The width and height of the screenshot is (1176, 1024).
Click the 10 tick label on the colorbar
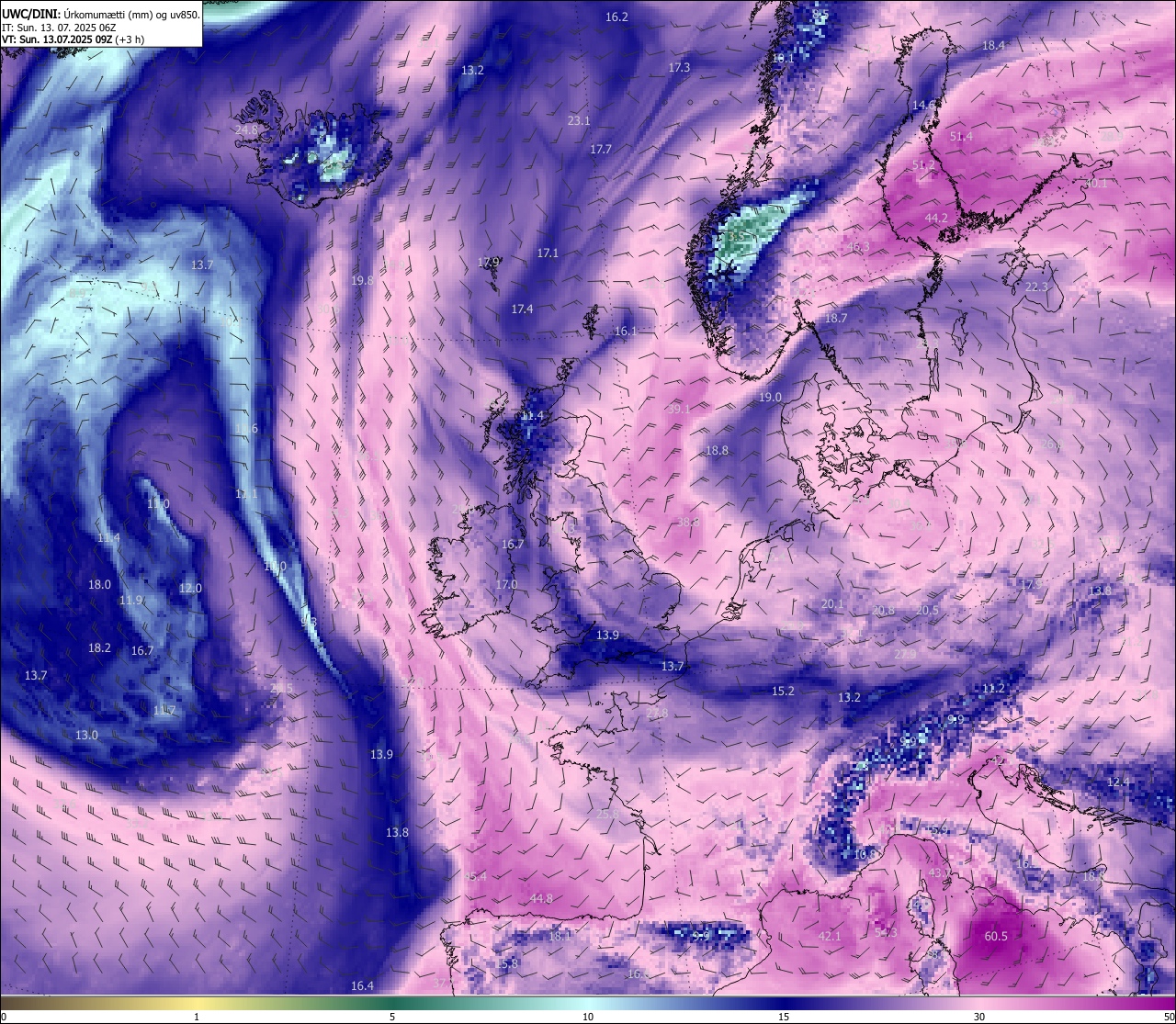tap(588, 1017)
